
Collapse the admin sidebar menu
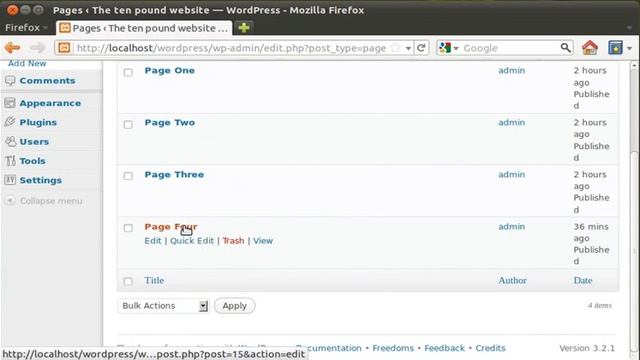(44, 200)
